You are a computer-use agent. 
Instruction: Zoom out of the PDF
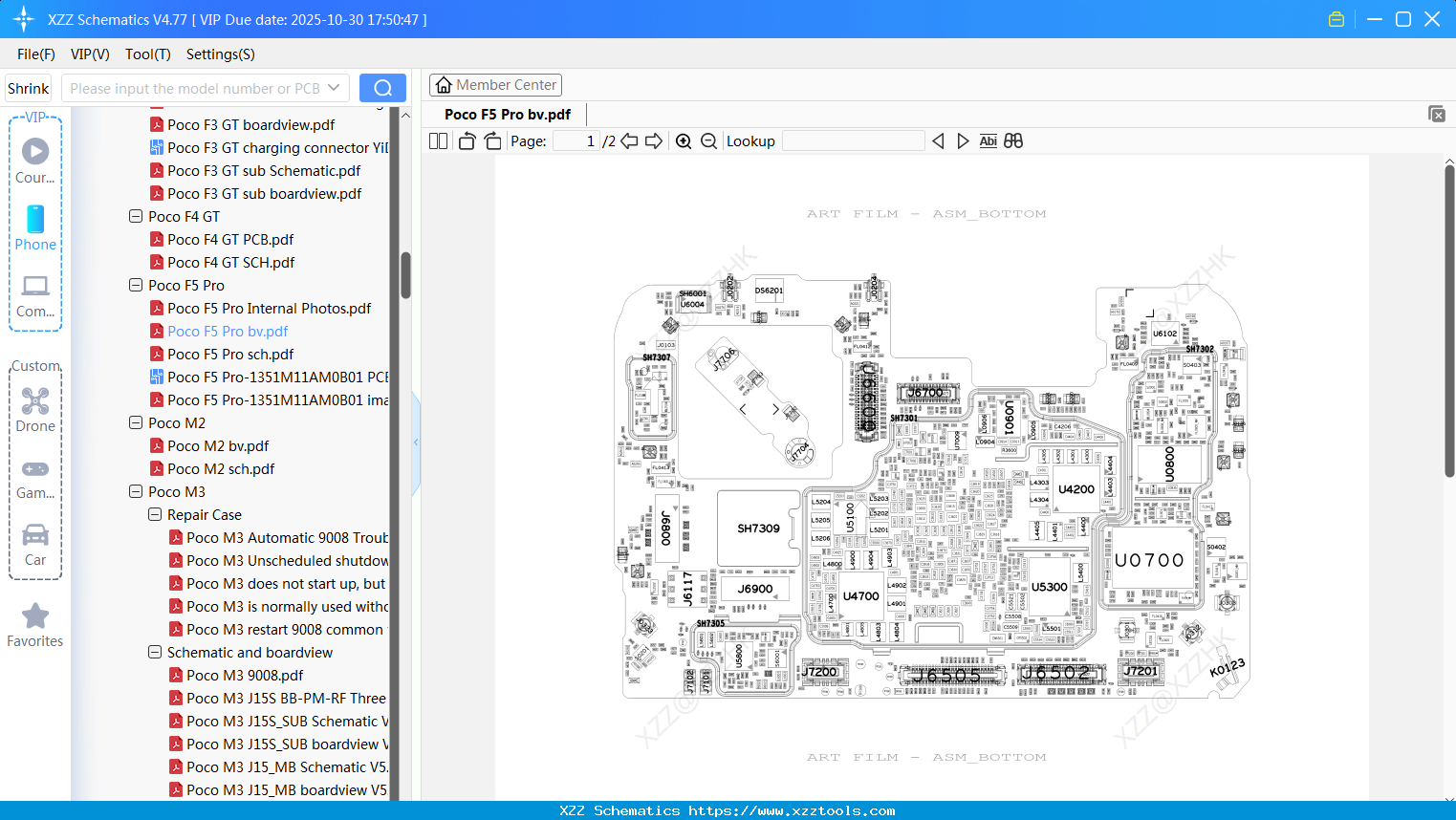(x=708, y=141)
